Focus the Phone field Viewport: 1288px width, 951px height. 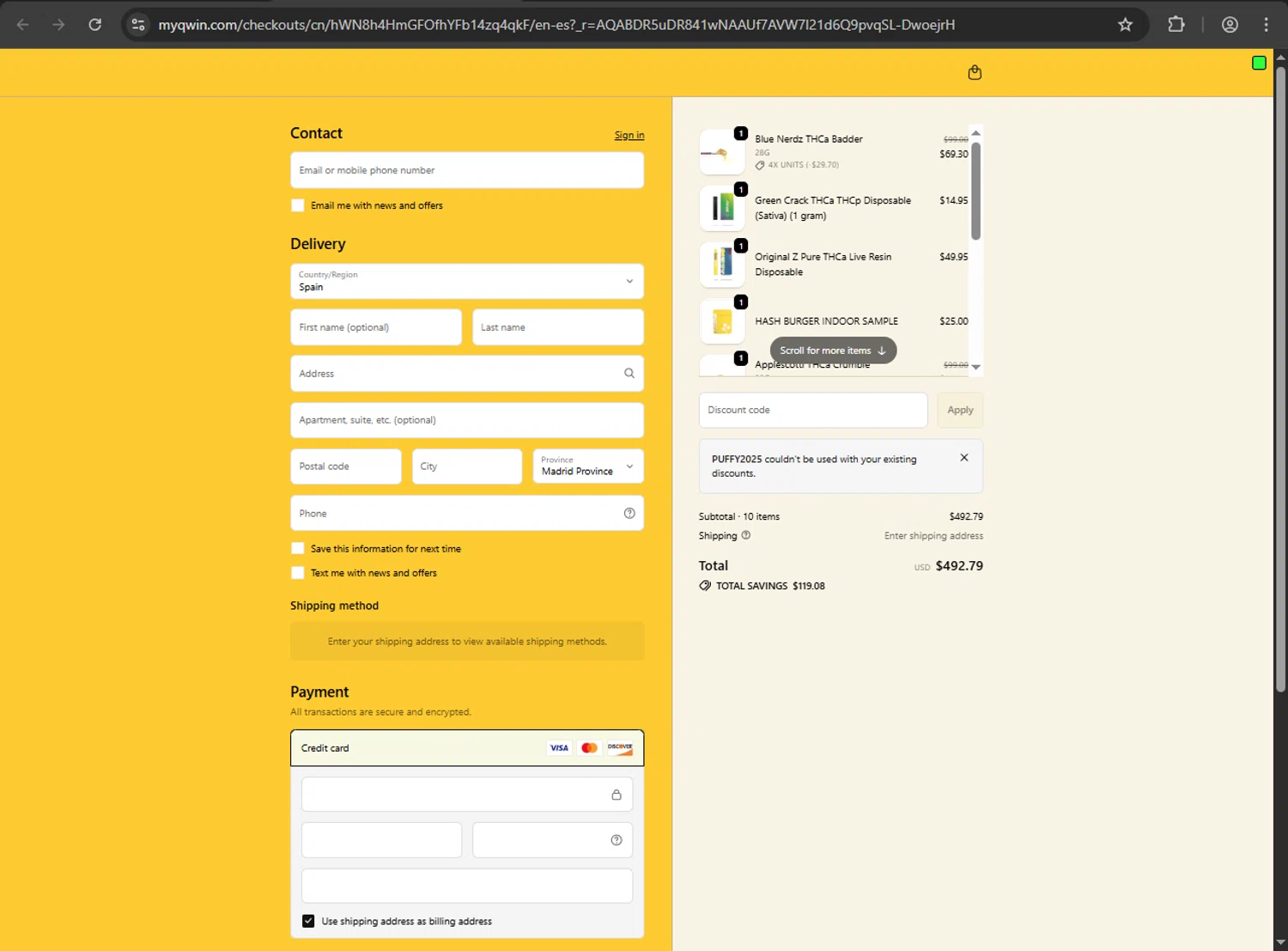point(467,514)
